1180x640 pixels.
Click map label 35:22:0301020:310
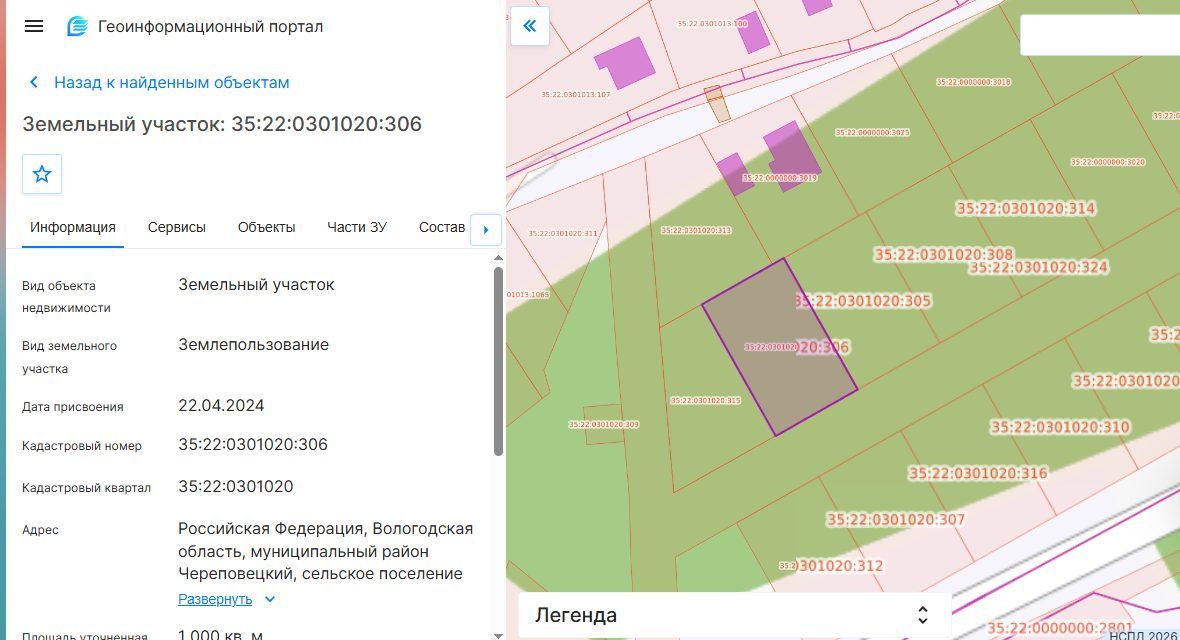pyautogui.click(x=1060, y=428)
